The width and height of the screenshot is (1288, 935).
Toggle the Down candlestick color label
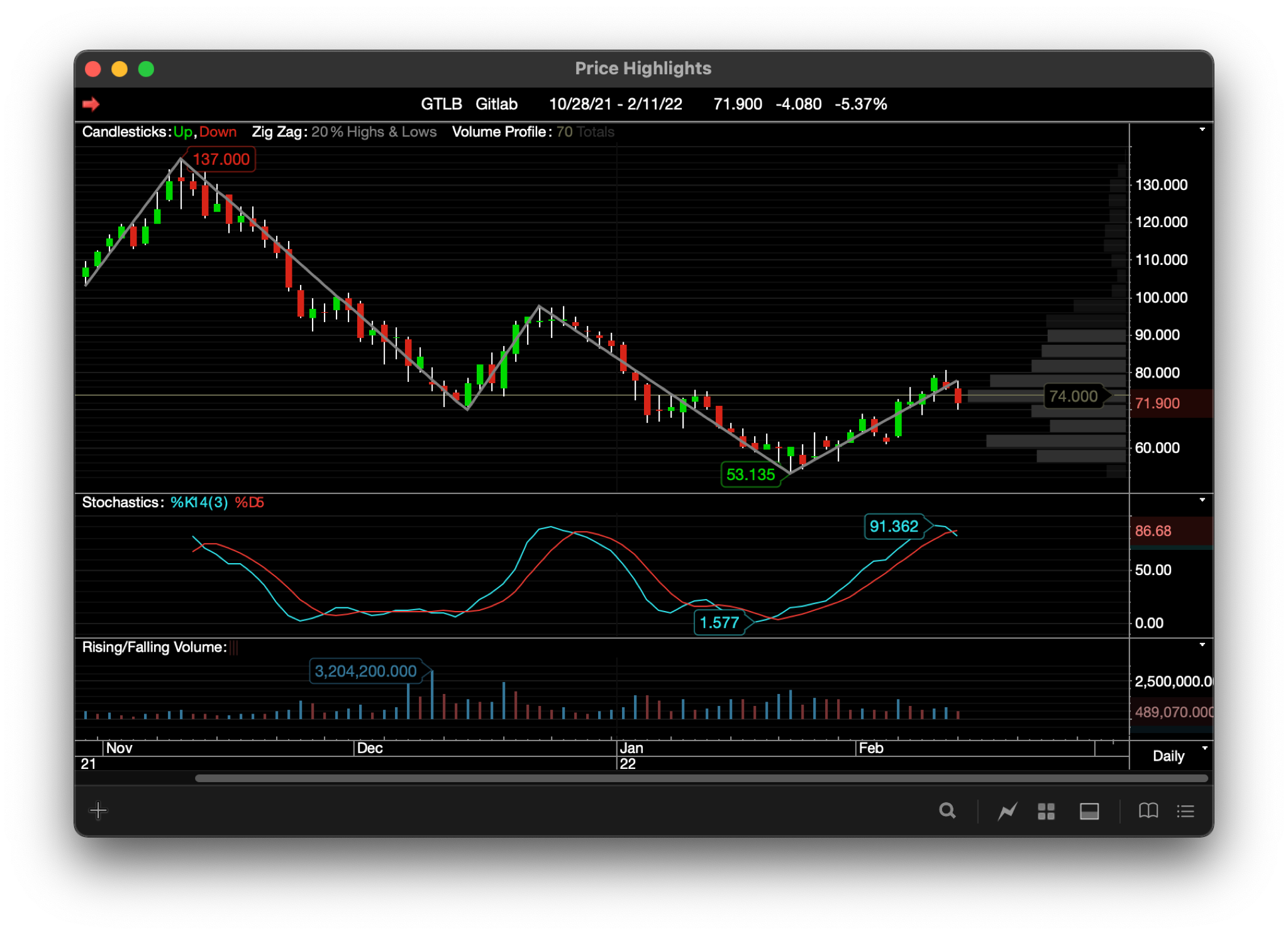(x=218, y=132)
